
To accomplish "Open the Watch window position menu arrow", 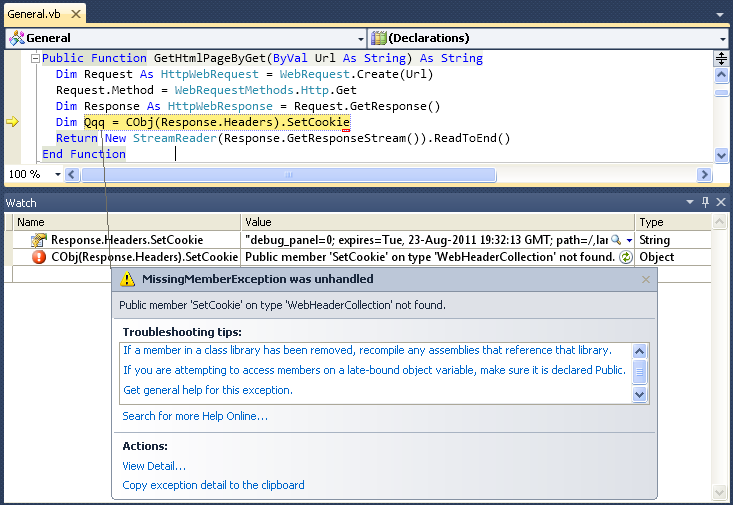I will tap(691, 202).
